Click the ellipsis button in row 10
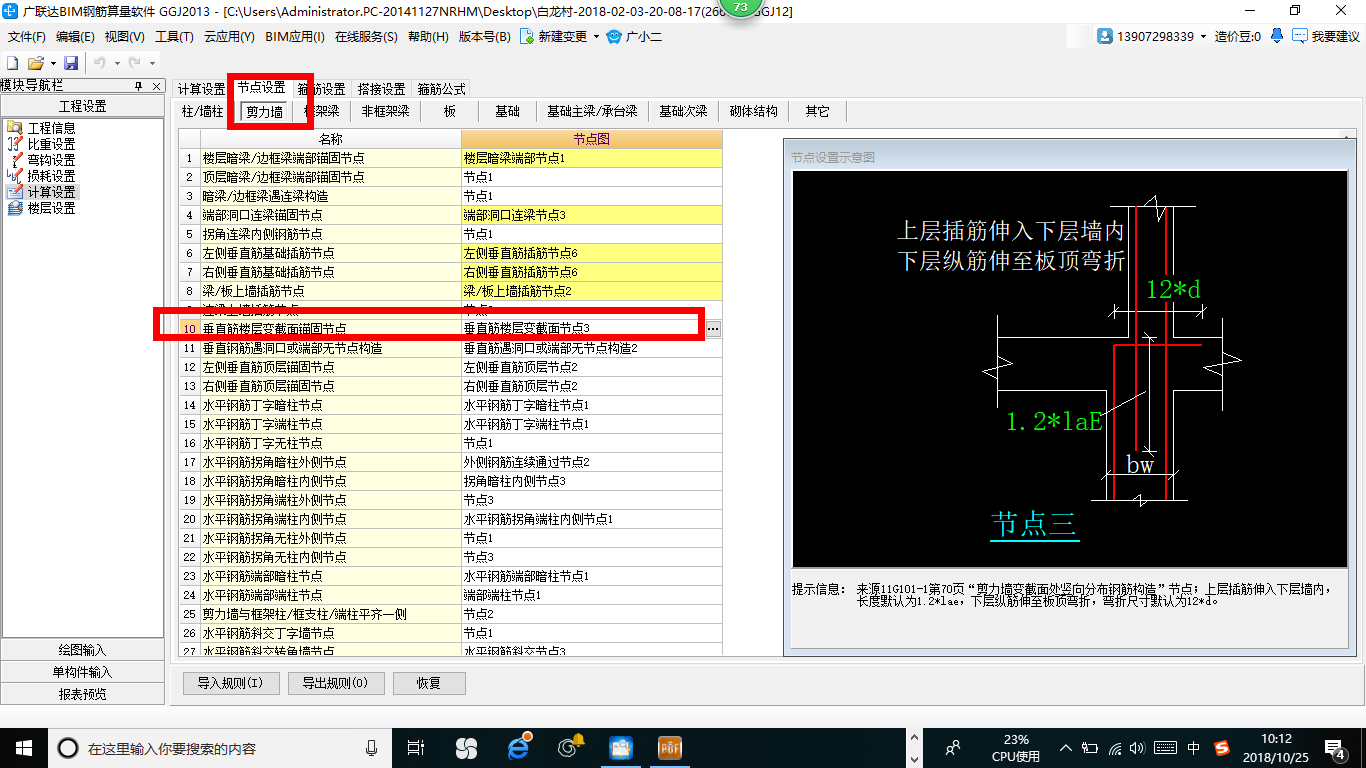The height and width of the screenshot is (768, 1366). [712, 328]
